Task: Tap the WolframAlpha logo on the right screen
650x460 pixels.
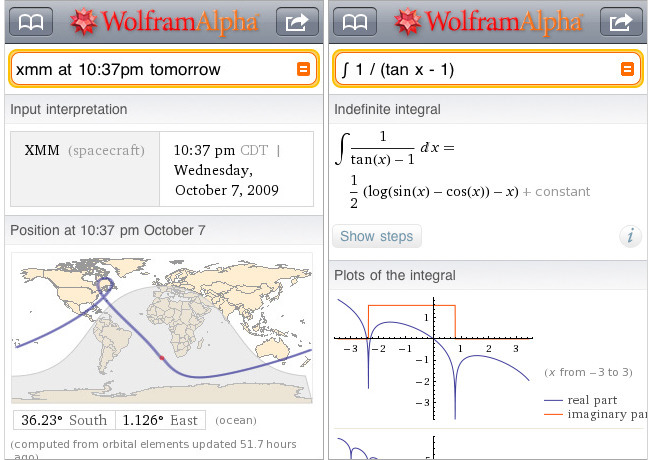Action: pyautogui.click(x=488, y=22)
